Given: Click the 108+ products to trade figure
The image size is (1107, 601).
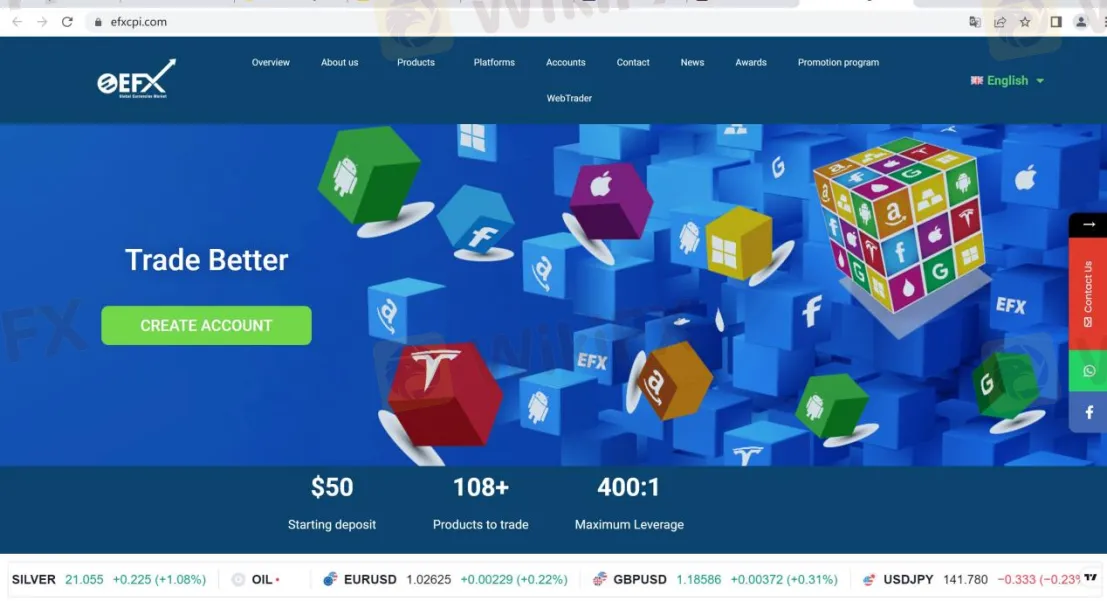Looking at the screenshot, I should click(x=481, y=487).
